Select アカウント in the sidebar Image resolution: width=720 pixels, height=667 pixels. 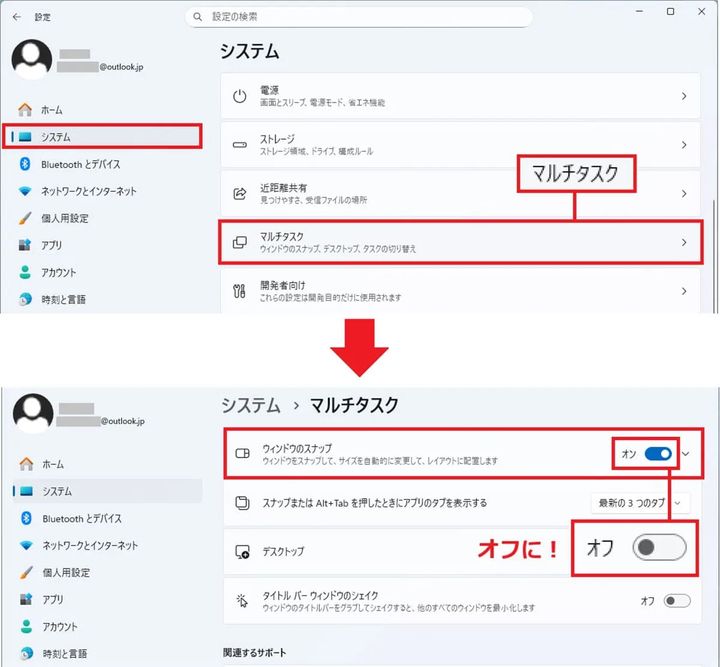coord(58,272)
